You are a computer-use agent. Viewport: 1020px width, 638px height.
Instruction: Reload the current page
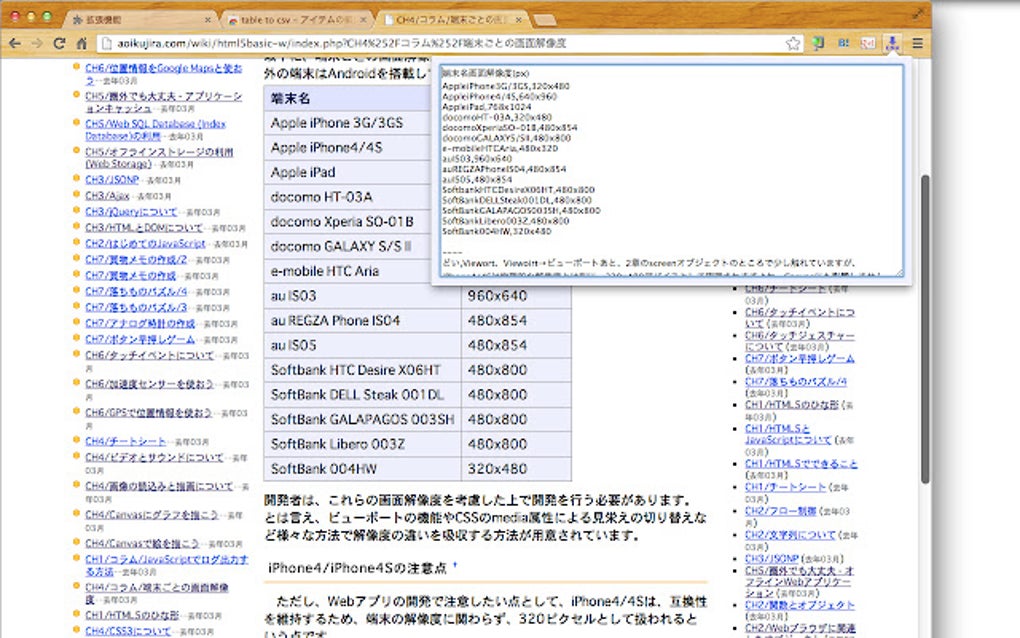pos(60,43)
